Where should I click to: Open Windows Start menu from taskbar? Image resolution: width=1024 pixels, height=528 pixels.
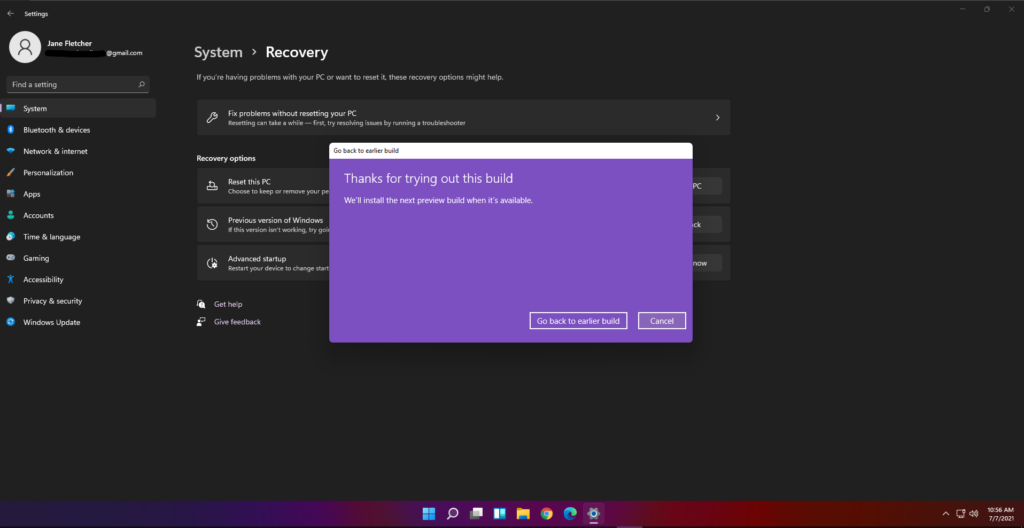coord(429,513)
